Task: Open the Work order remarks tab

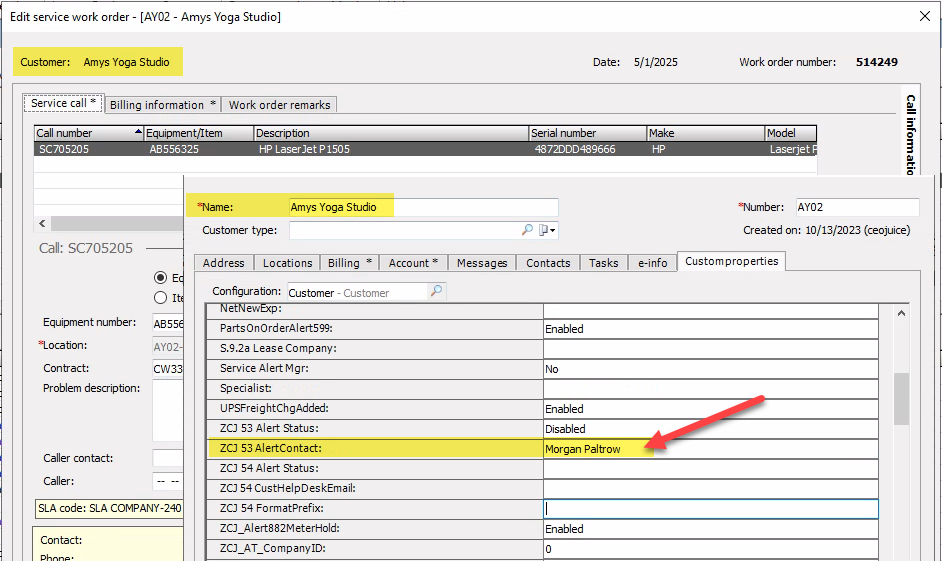Action: click(x=279, y=105)
